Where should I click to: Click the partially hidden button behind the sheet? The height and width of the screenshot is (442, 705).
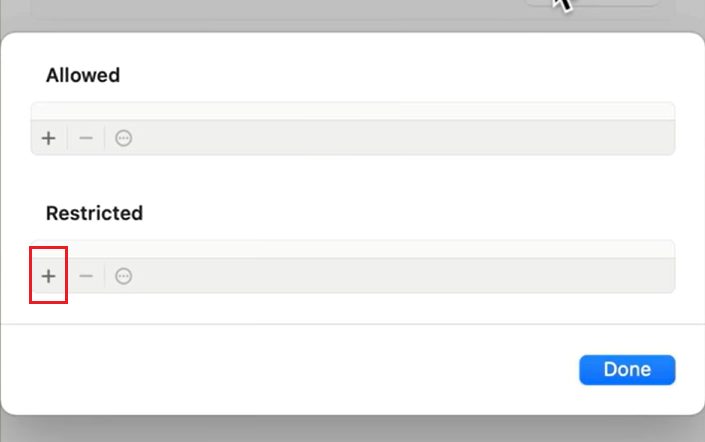click(610, 3)
